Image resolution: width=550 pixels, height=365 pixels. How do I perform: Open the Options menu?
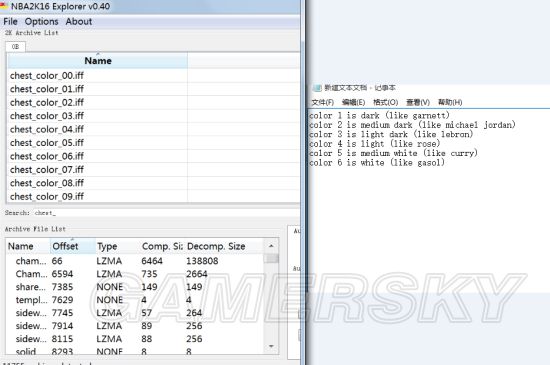(x=41, y=21)
